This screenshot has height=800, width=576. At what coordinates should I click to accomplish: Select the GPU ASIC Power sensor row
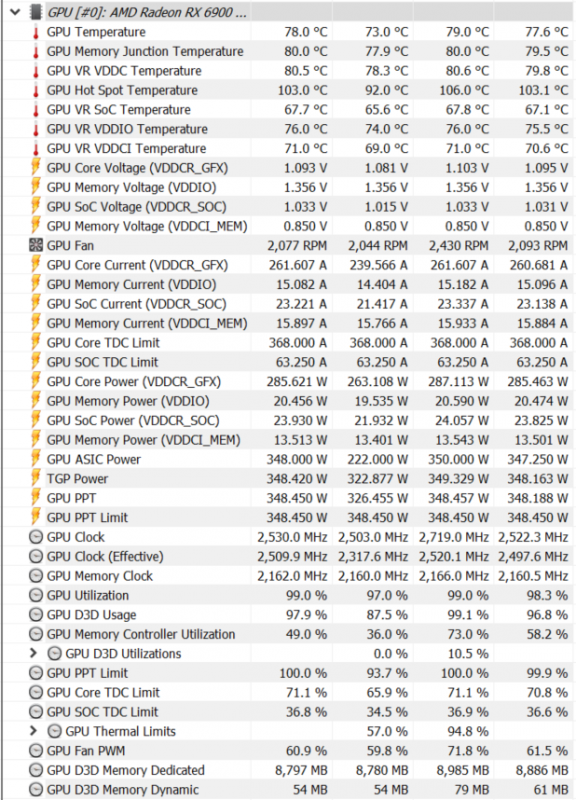pyautogui.click(x=289, y=459)
